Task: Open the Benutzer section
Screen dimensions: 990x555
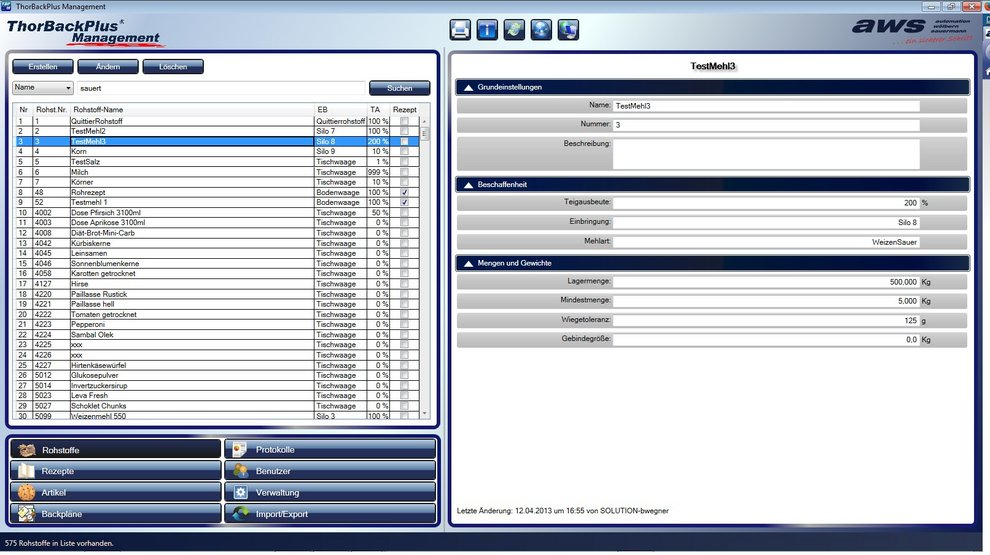Action: [x=330, y=471]
